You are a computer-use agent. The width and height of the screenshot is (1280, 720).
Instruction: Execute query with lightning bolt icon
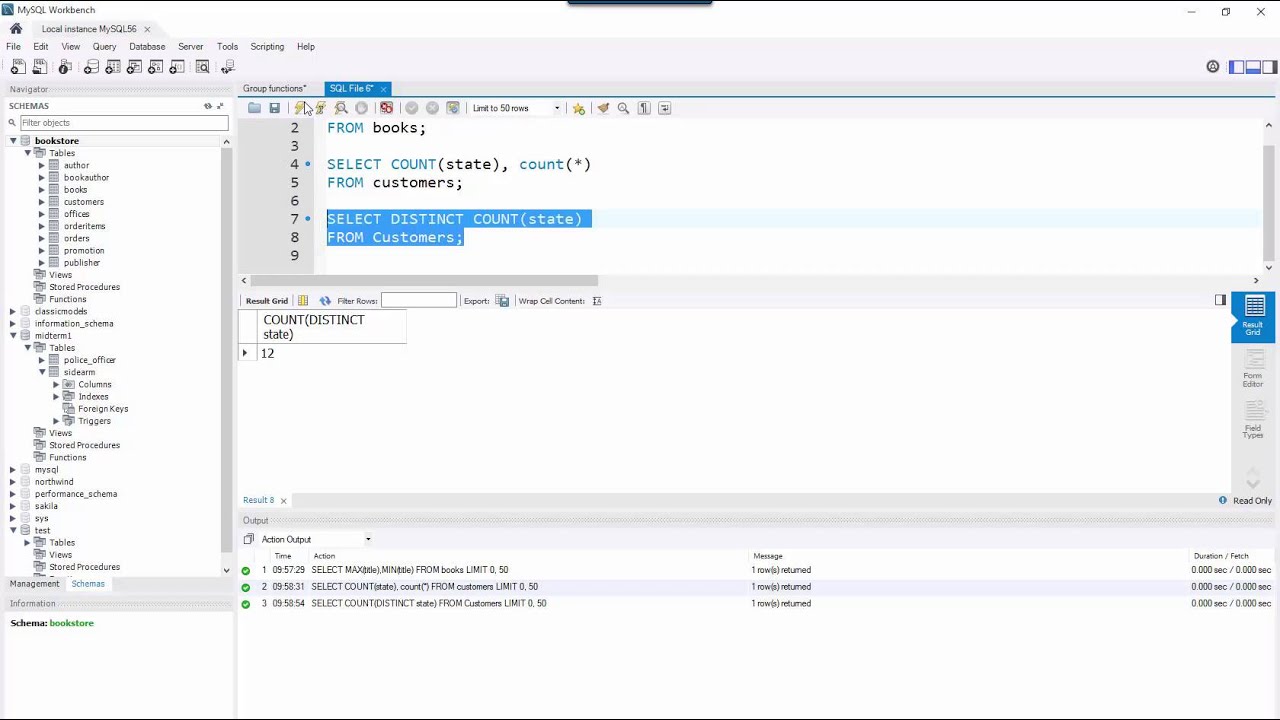click(299, 108)
